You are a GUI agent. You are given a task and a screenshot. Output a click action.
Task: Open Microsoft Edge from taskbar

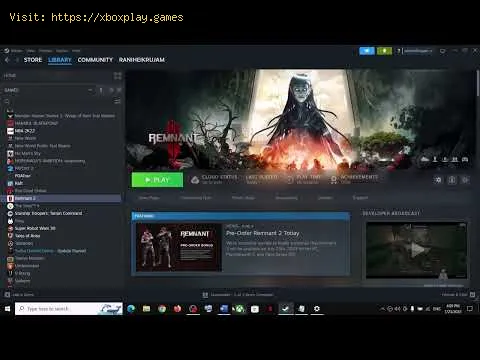131,309
